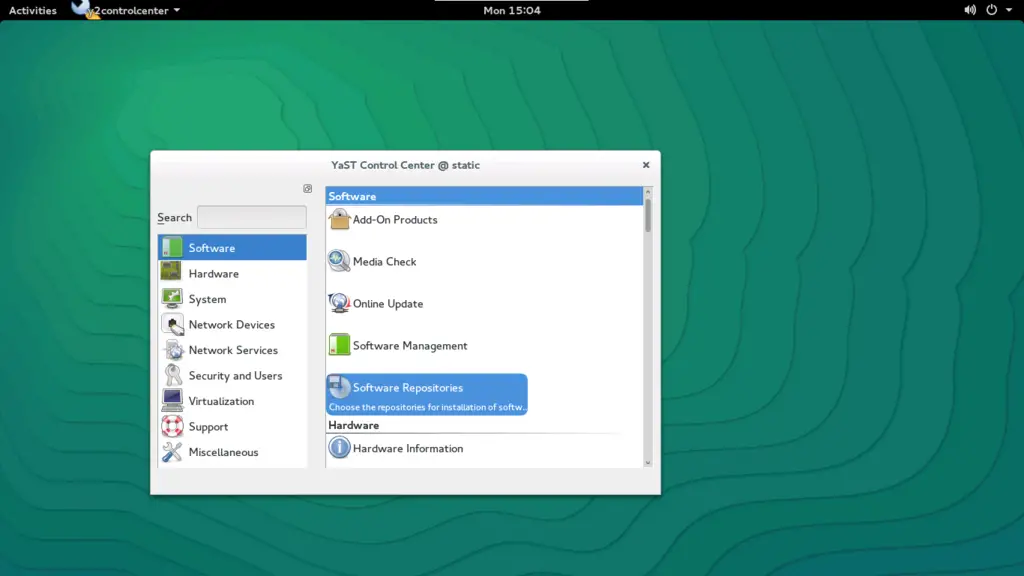Focus the Search input field
Viewport: 1024px width, 576px height.
click(251, 217)
